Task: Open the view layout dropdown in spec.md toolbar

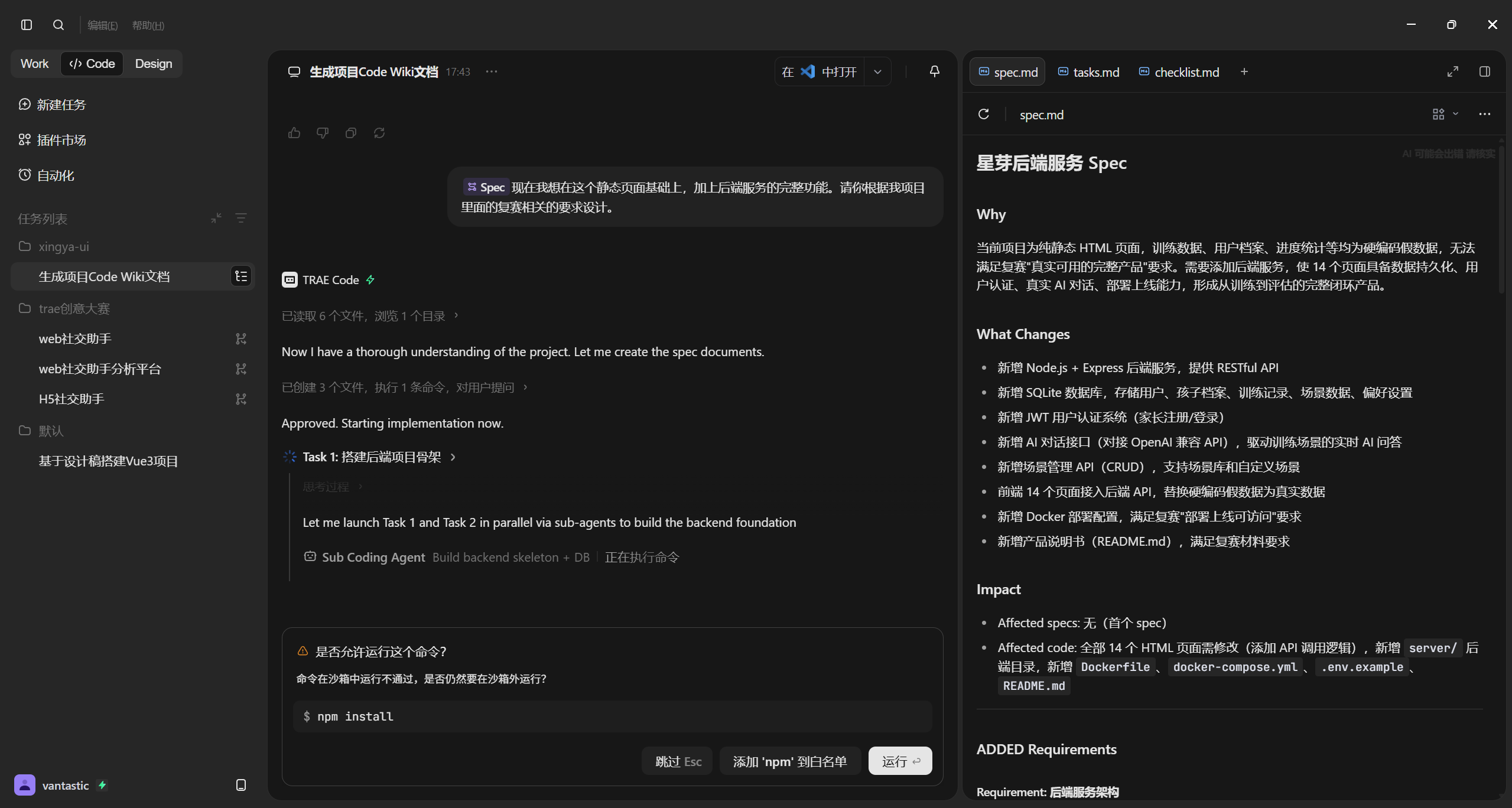Action: (1445, 114)
